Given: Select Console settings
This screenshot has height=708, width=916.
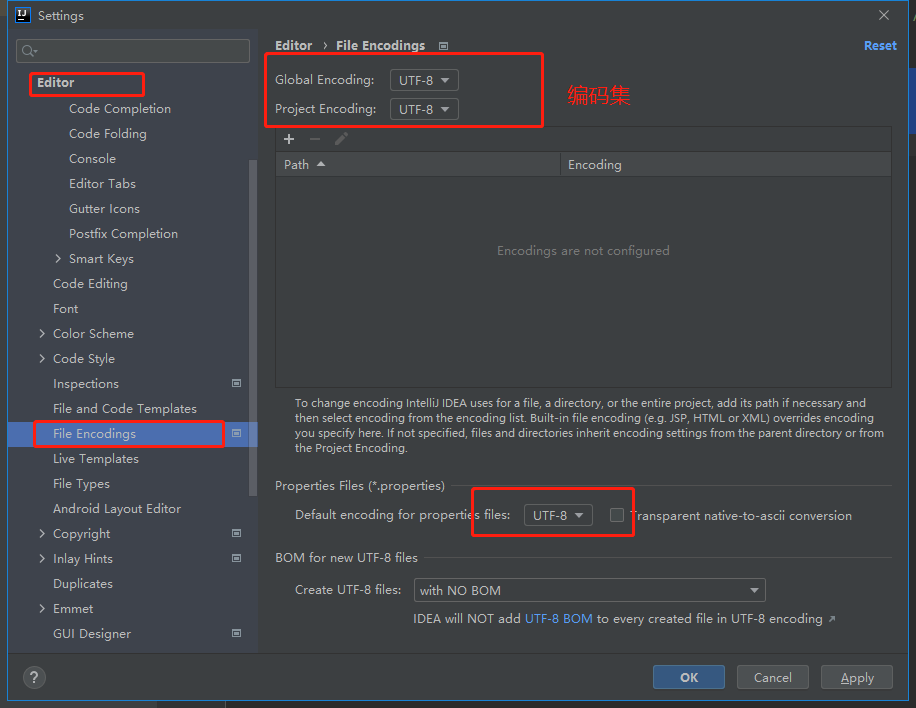Looking at the screenshot, I should (92, 159).
